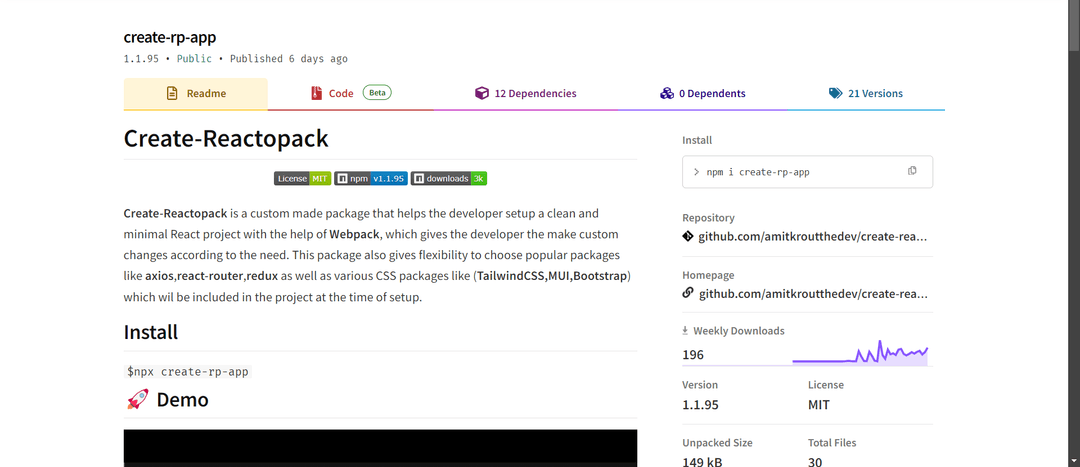Click the Weekly Downloads arrow icon
1080x467 pixels.
[685, 331]
